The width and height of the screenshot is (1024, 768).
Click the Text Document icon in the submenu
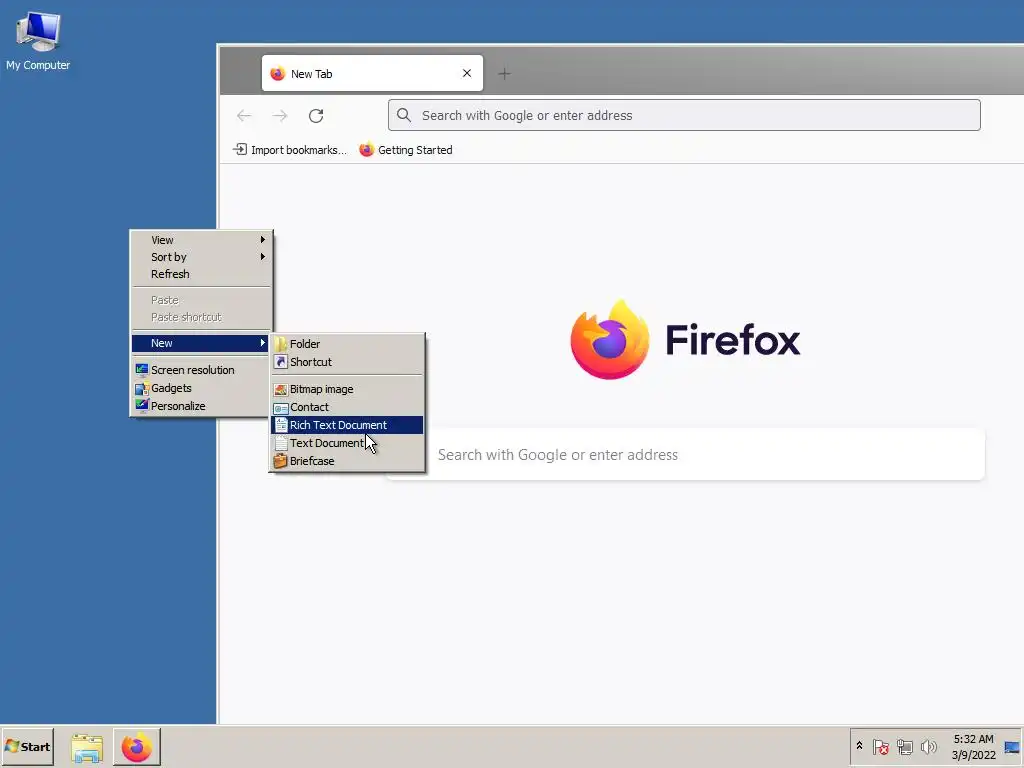(x=281, y=443)
